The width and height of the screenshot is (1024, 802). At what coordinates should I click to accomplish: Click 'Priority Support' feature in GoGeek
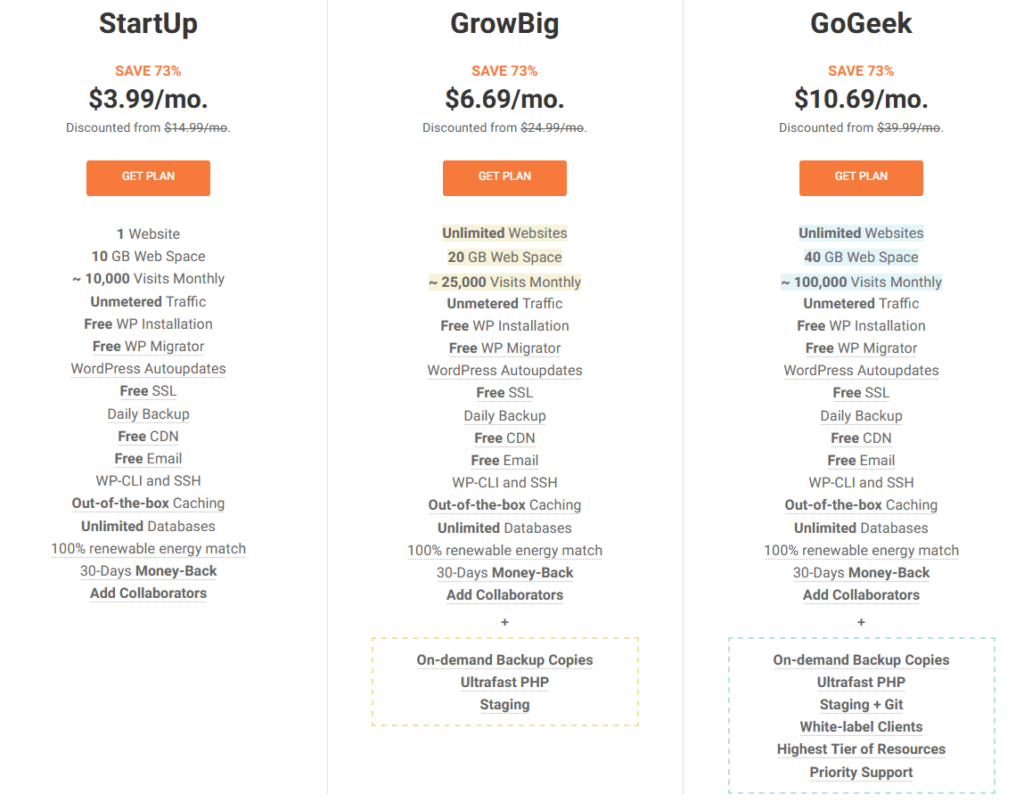(x=861, y=772)
